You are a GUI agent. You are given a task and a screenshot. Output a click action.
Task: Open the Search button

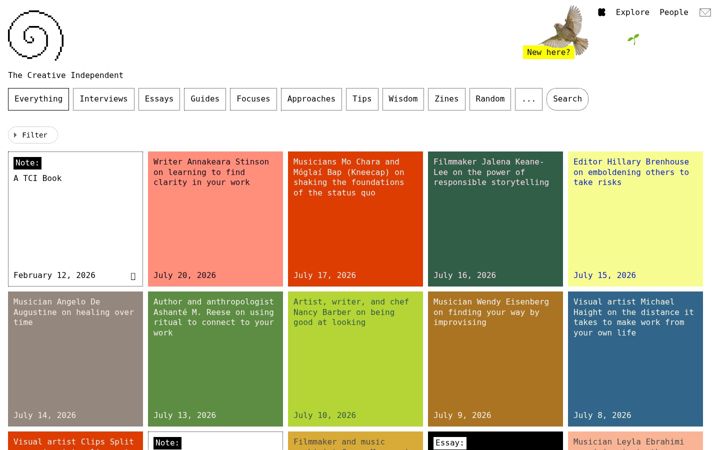(567, 99)
